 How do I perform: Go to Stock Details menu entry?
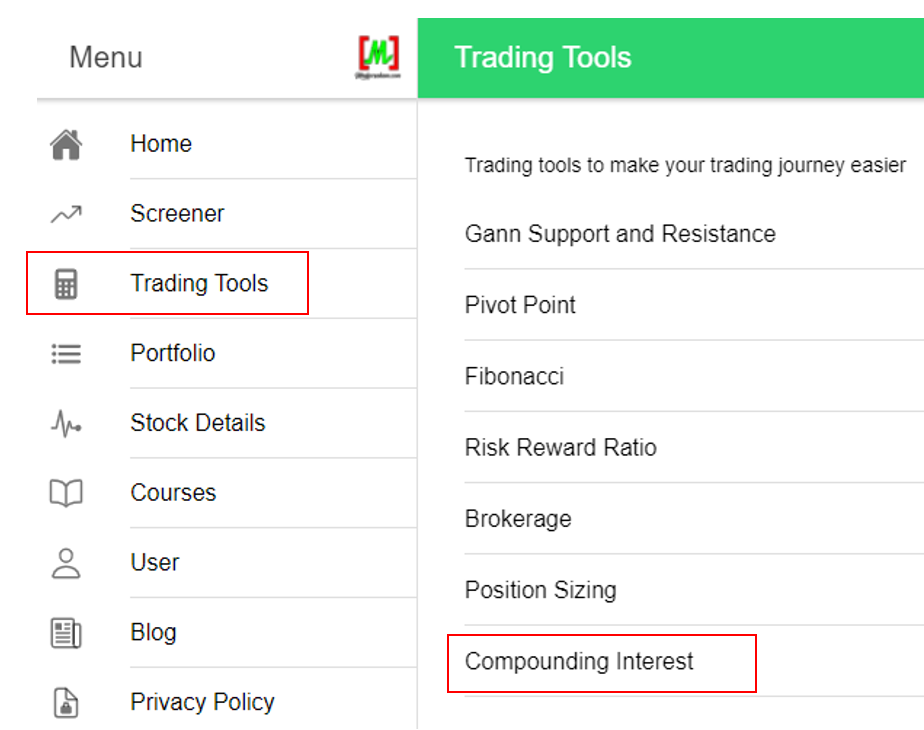[x=198, y=423]
